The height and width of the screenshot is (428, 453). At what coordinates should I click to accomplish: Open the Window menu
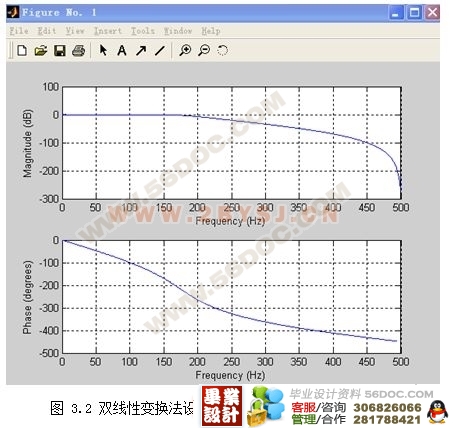point(178,31)
